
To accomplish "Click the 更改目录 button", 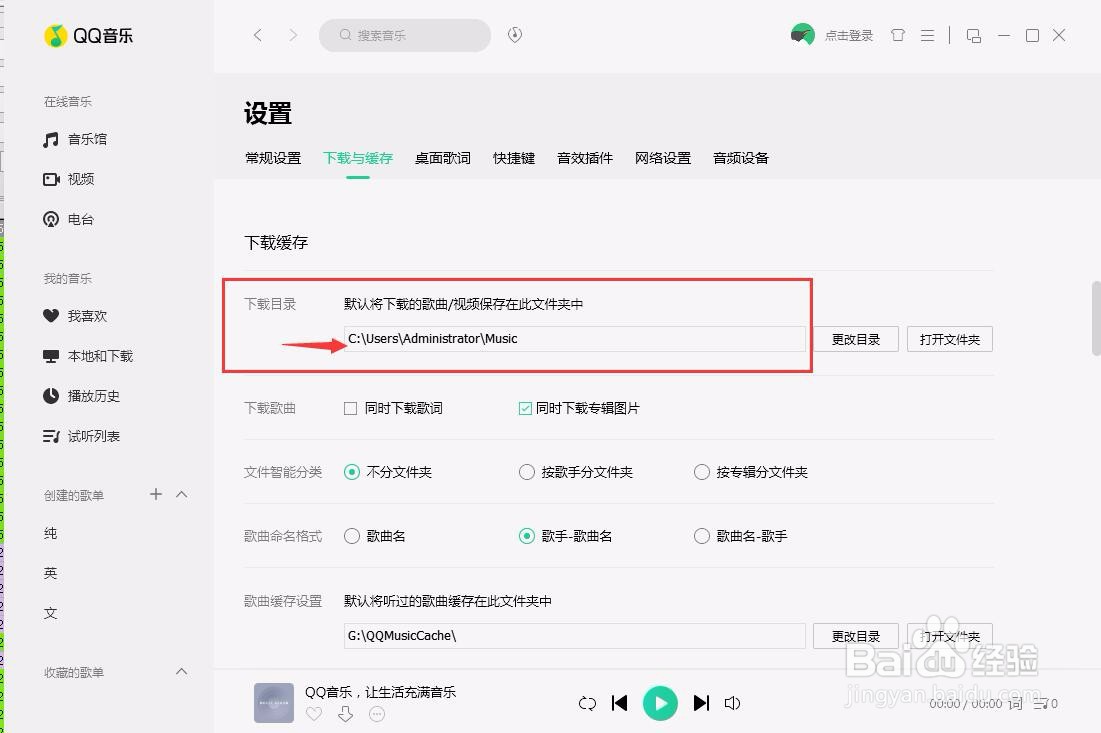I will pyautogui.click(x=855, y=338).
